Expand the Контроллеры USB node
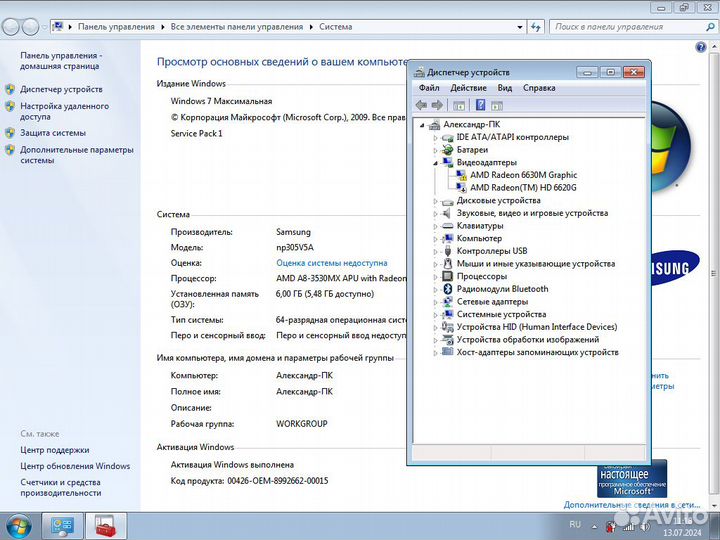This screenshot has width=720, height=540. tap(435, 252)
